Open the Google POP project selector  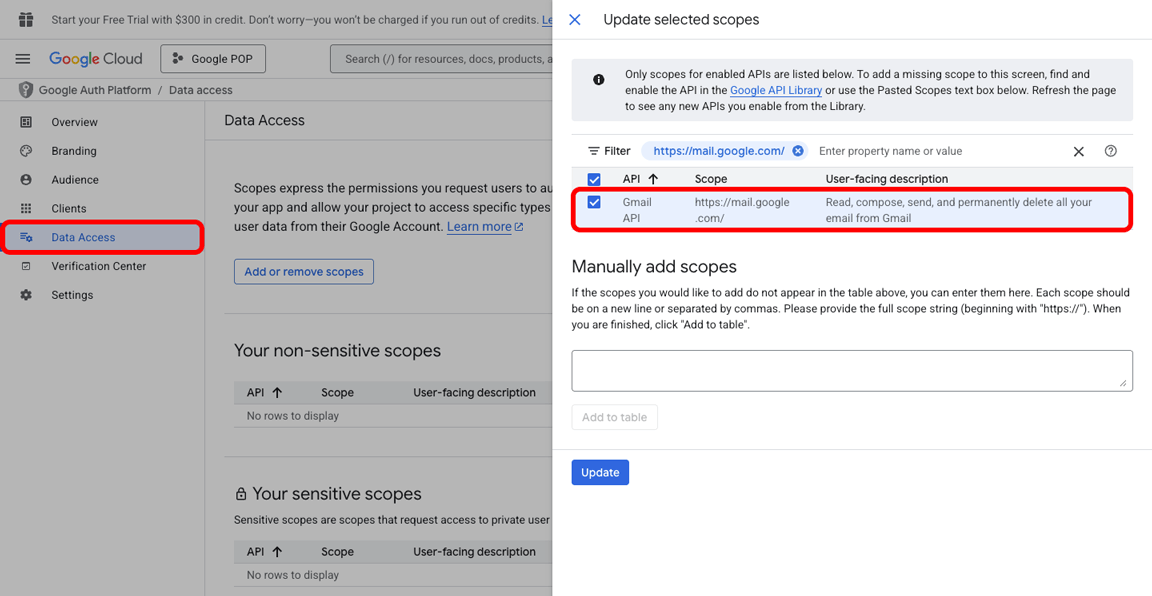pos(212,58)
